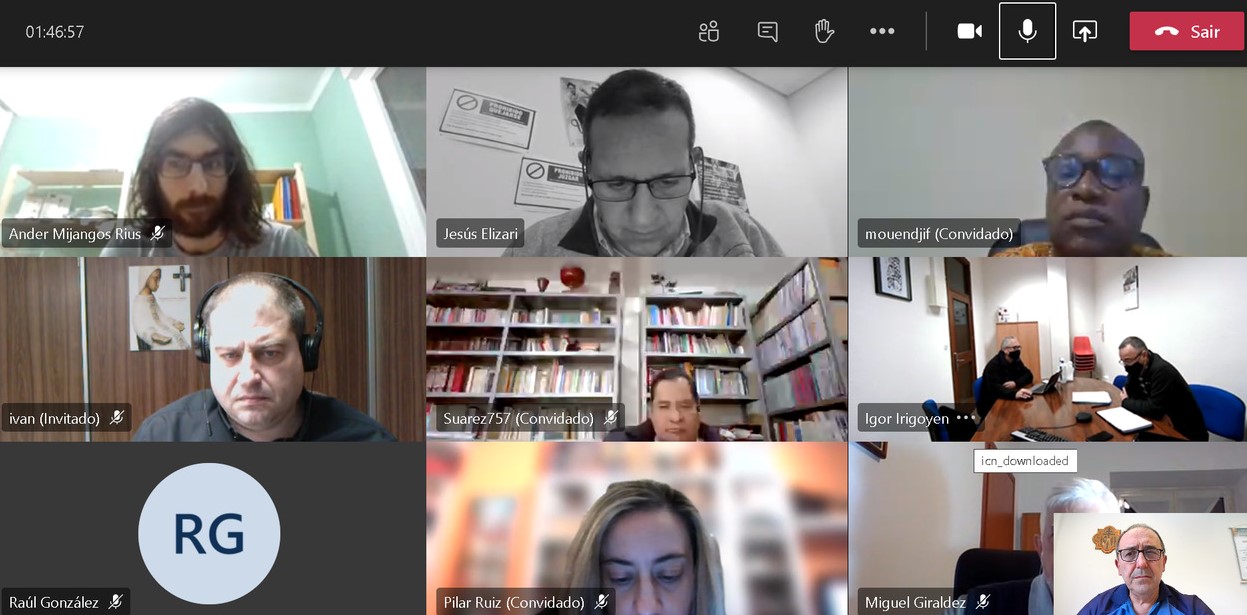Click the meeting timer 01:46:57
The height and width of the screenshot is (615, 1247).
pyautogui.click(x=55, y=32)
